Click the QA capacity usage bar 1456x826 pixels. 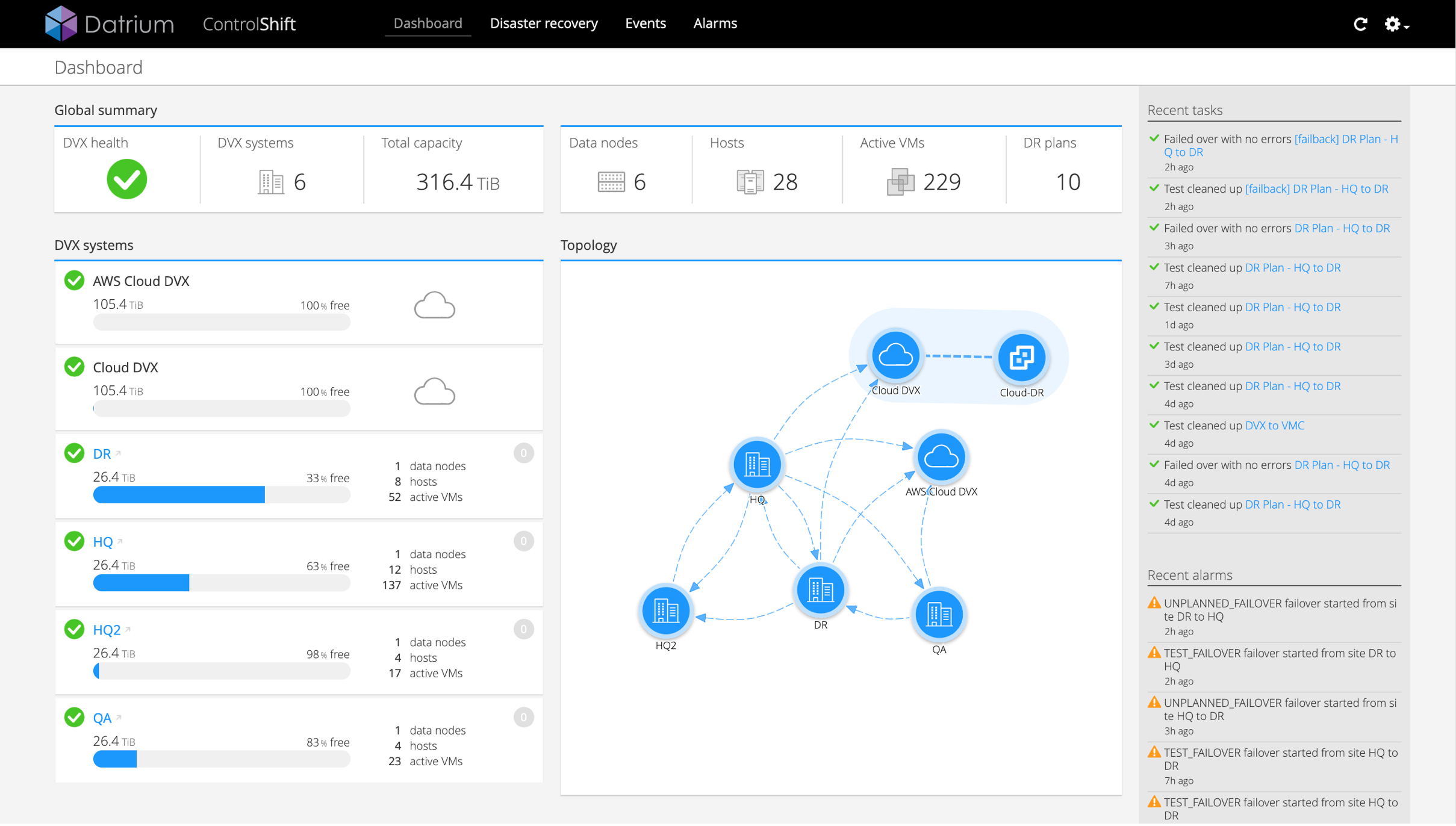tap(222, 759)
